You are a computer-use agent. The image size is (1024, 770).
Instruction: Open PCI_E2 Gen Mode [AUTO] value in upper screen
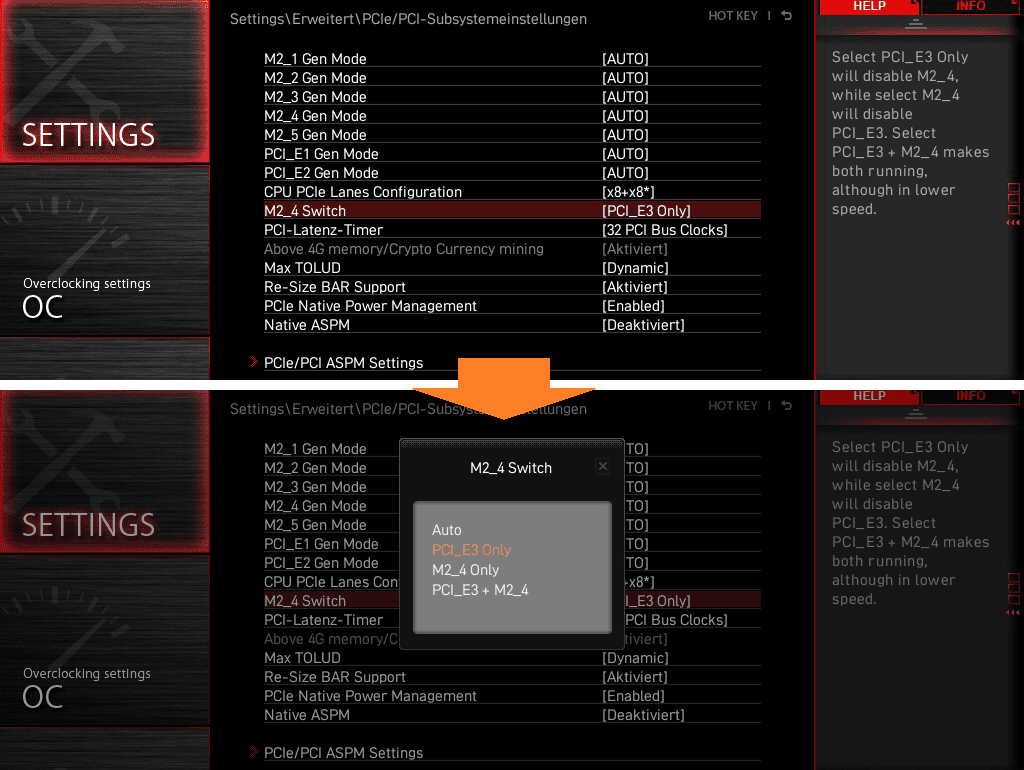pyautogui.click(x=625, y=172)
